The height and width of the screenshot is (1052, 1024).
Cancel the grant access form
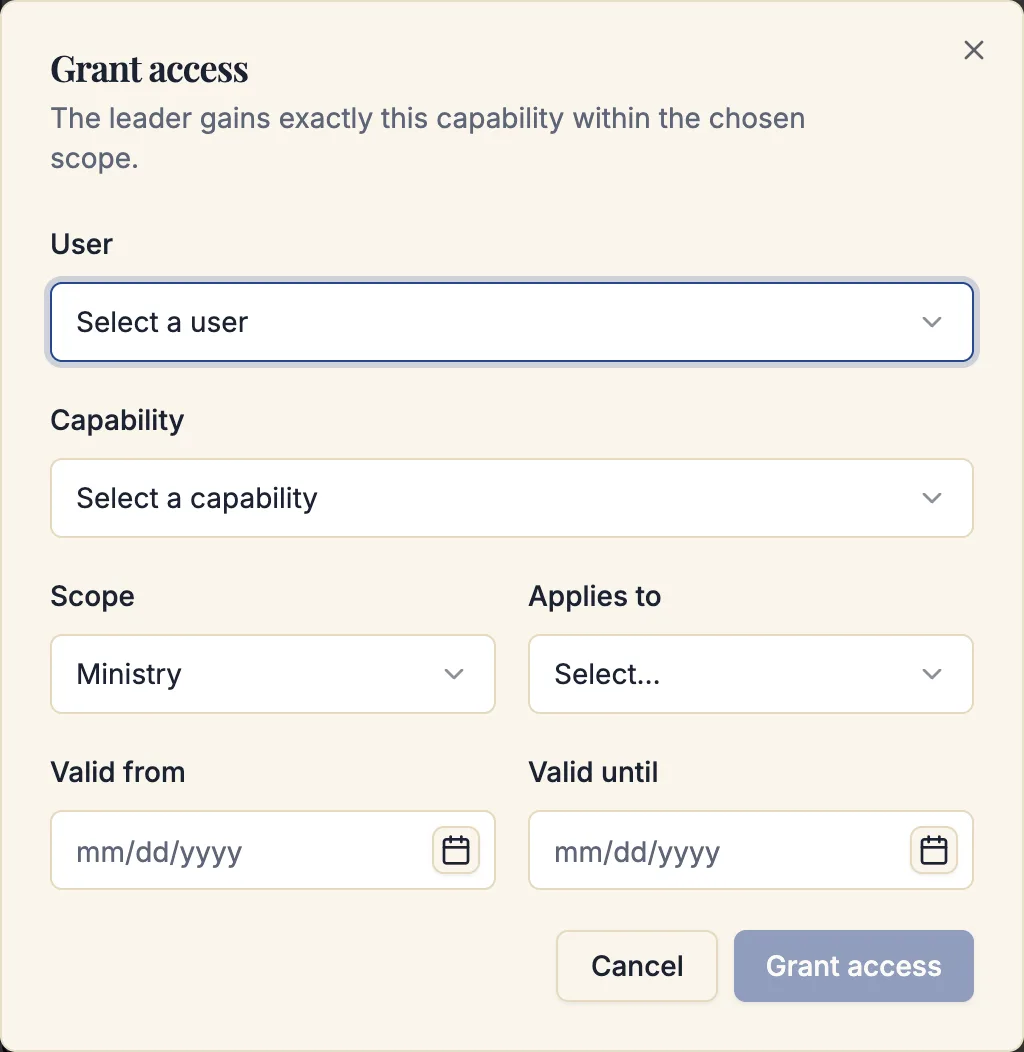[x=637, y=966]
